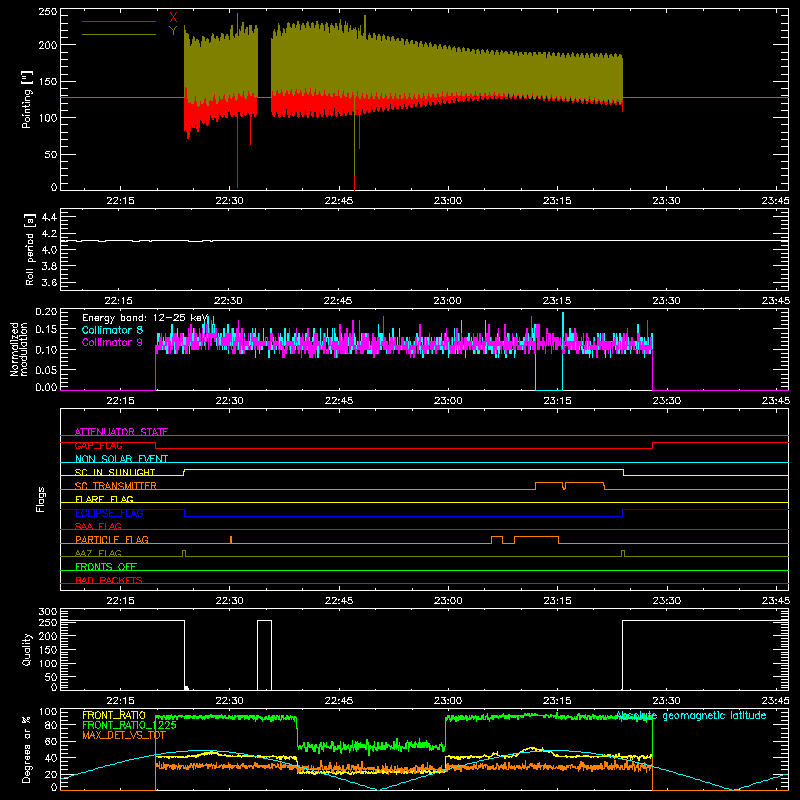Select the SC_TRANSMITTER flag label
Screen dimensions: 800x800
pyautogui.click(x=116, y=486)
